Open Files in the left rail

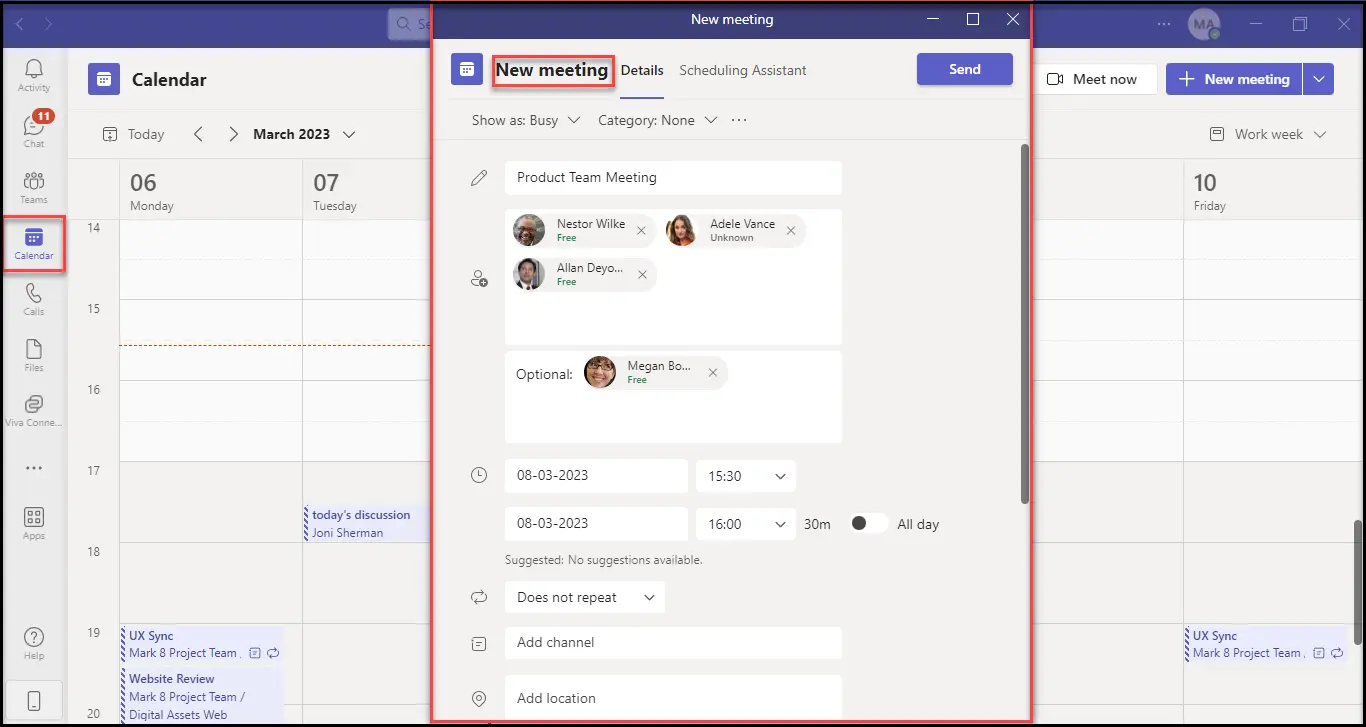(x=34, y=355)
